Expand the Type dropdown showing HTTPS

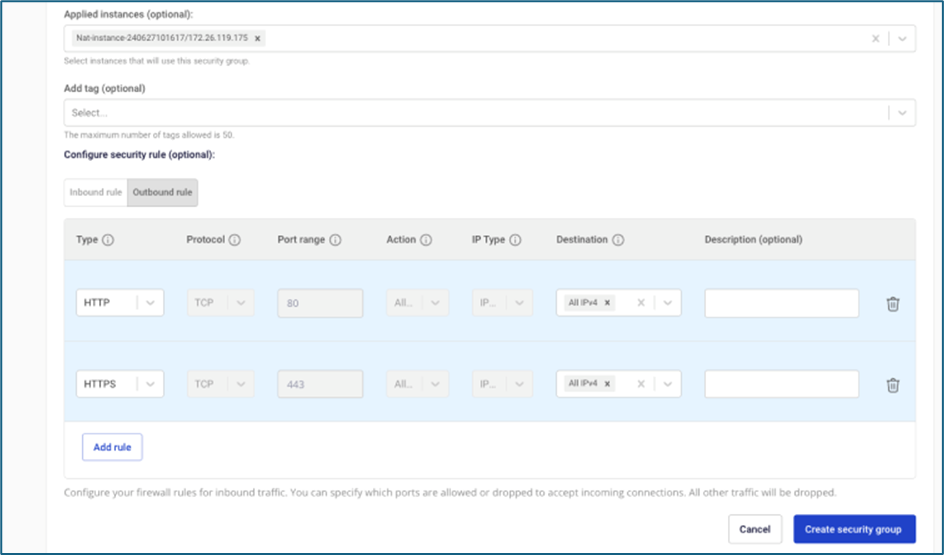tap(150, 384)
